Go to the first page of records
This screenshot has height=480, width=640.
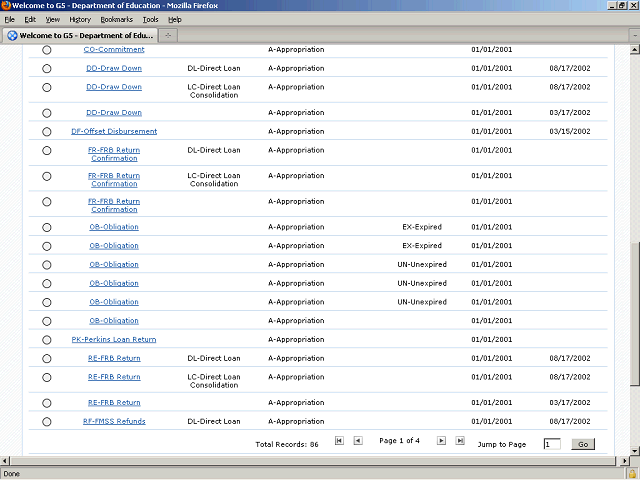(339, 441)
